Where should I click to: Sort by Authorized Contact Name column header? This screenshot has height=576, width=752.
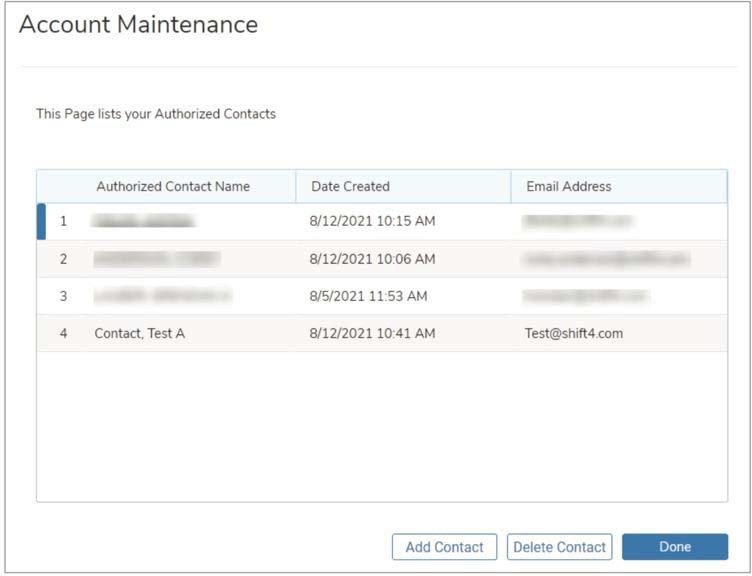click(x=173, y=186)
